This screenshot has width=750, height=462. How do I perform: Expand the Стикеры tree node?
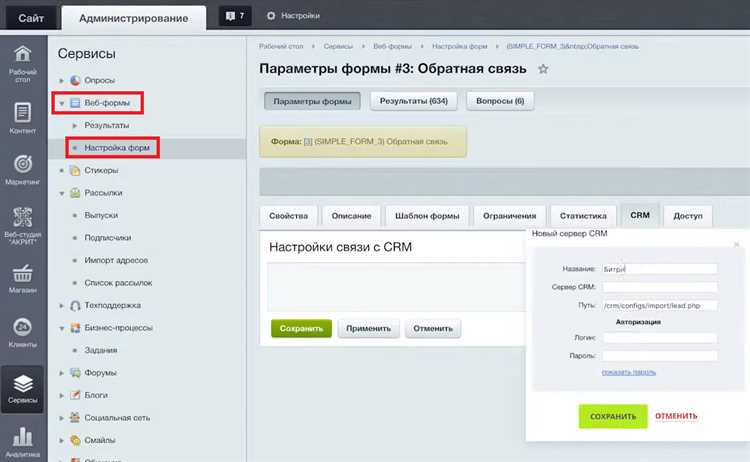61,170
